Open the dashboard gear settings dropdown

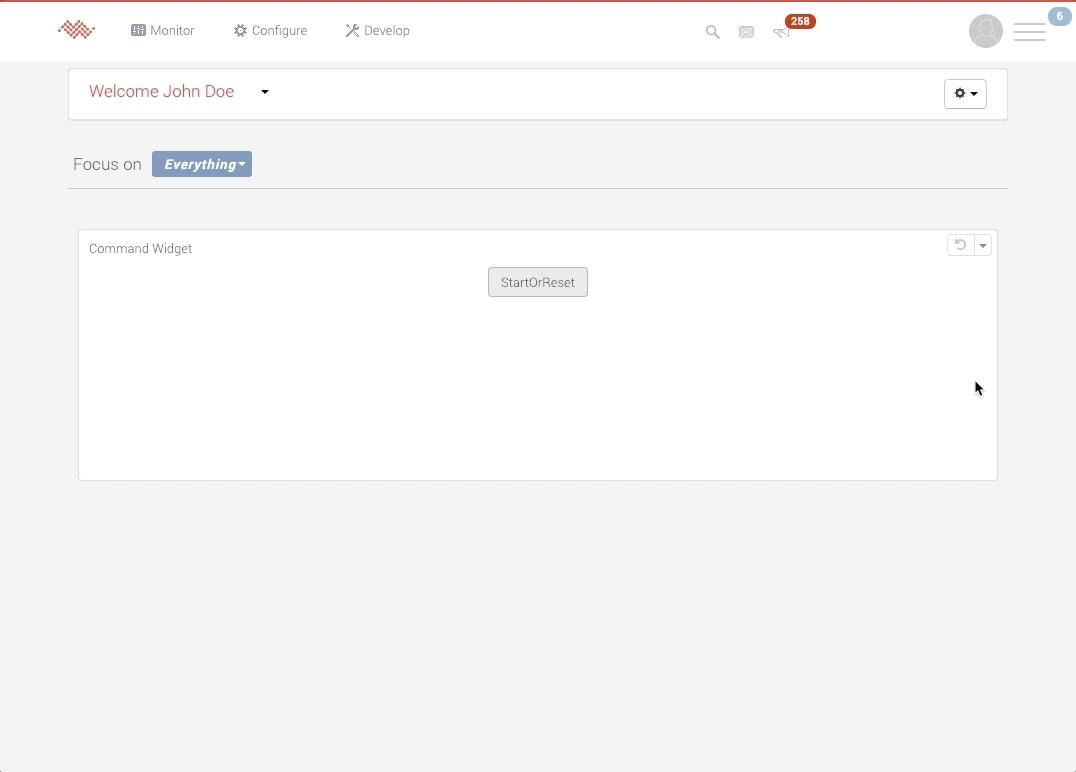(965, 93)
